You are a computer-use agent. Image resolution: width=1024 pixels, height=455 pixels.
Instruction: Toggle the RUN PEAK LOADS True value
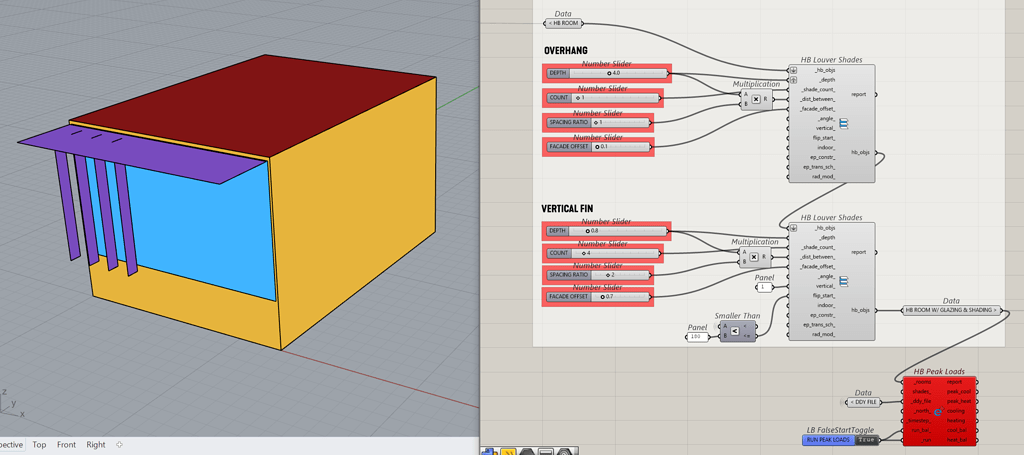tap(867, 440)
